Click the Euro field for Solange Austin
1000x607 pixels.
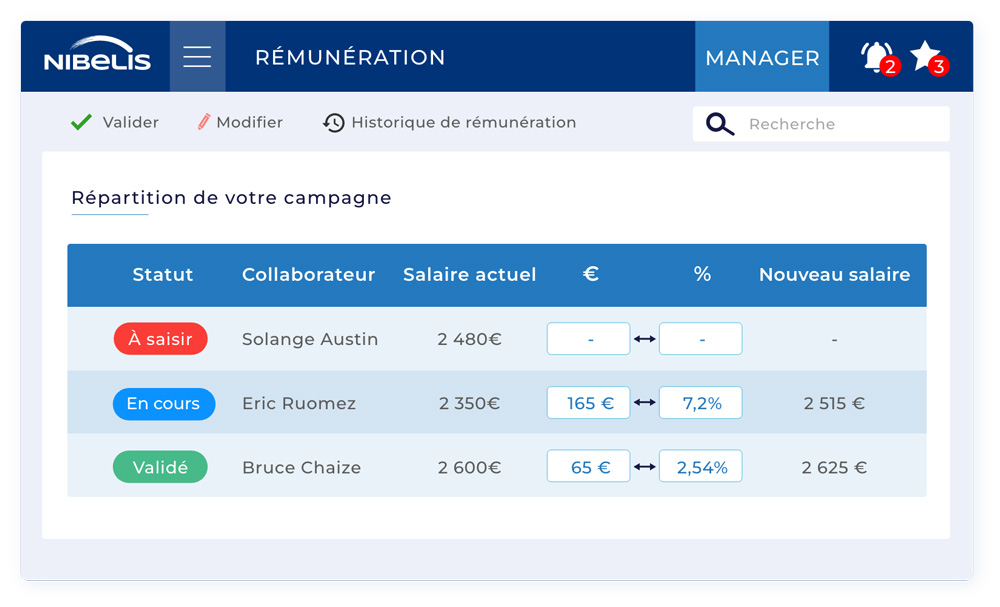588,339
